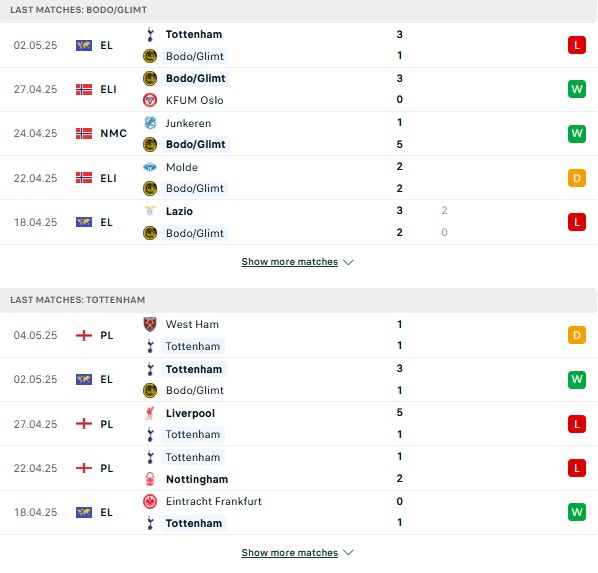Select the Last Matches: Bodo/Glimt header
This screenshot has height=573, width=598.
(78, 10)
